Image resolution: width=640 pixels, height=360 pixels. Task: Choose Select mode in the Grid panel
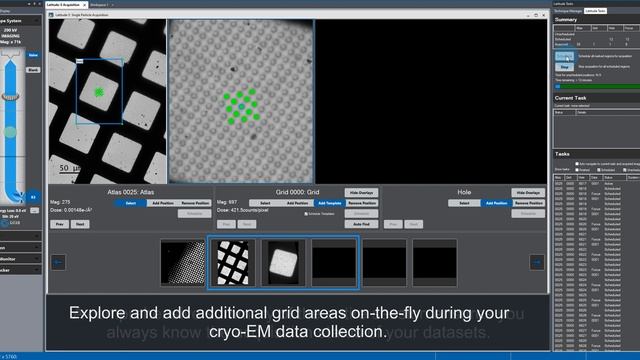coord(265,203)
